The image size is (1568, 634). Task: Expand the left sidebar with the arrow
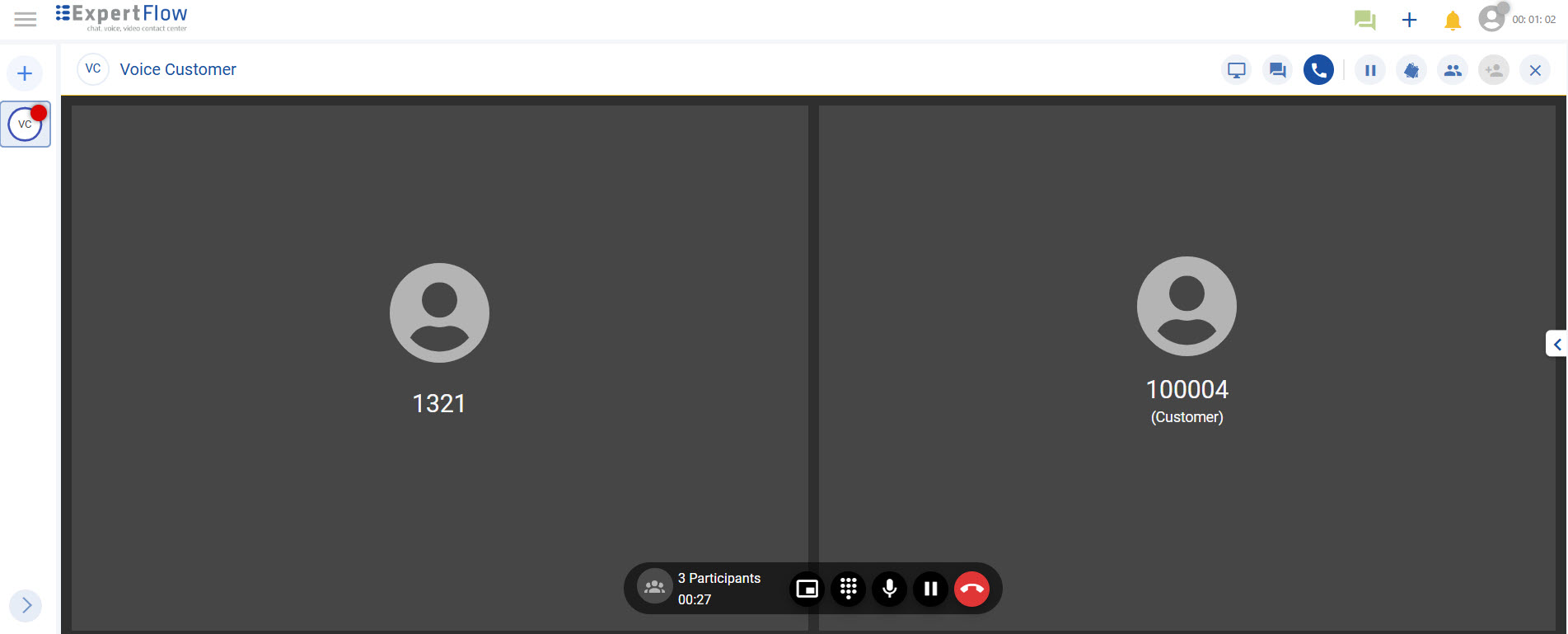click(x=26, y=605)
